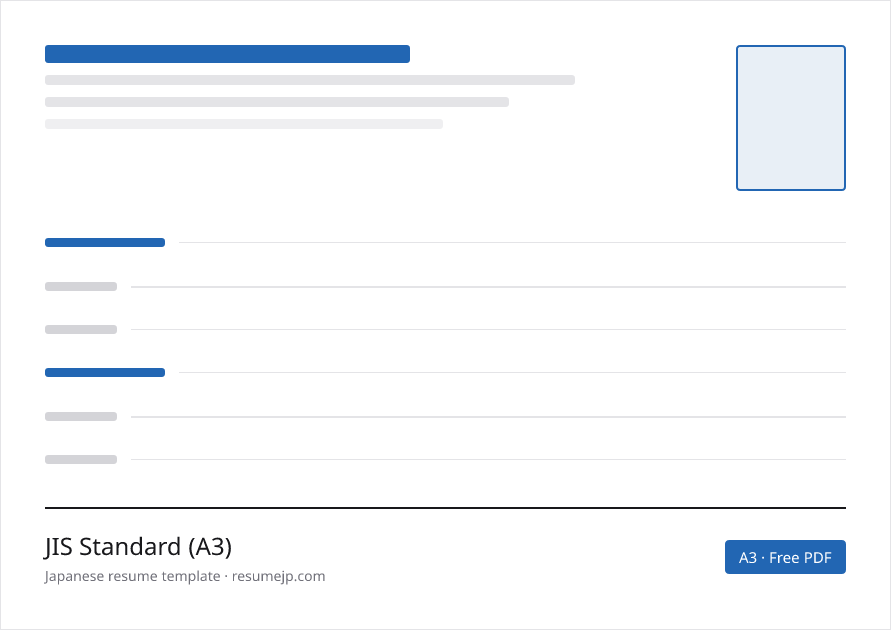Select the blue name header bar
891x630 pixels.
[227, 54]
